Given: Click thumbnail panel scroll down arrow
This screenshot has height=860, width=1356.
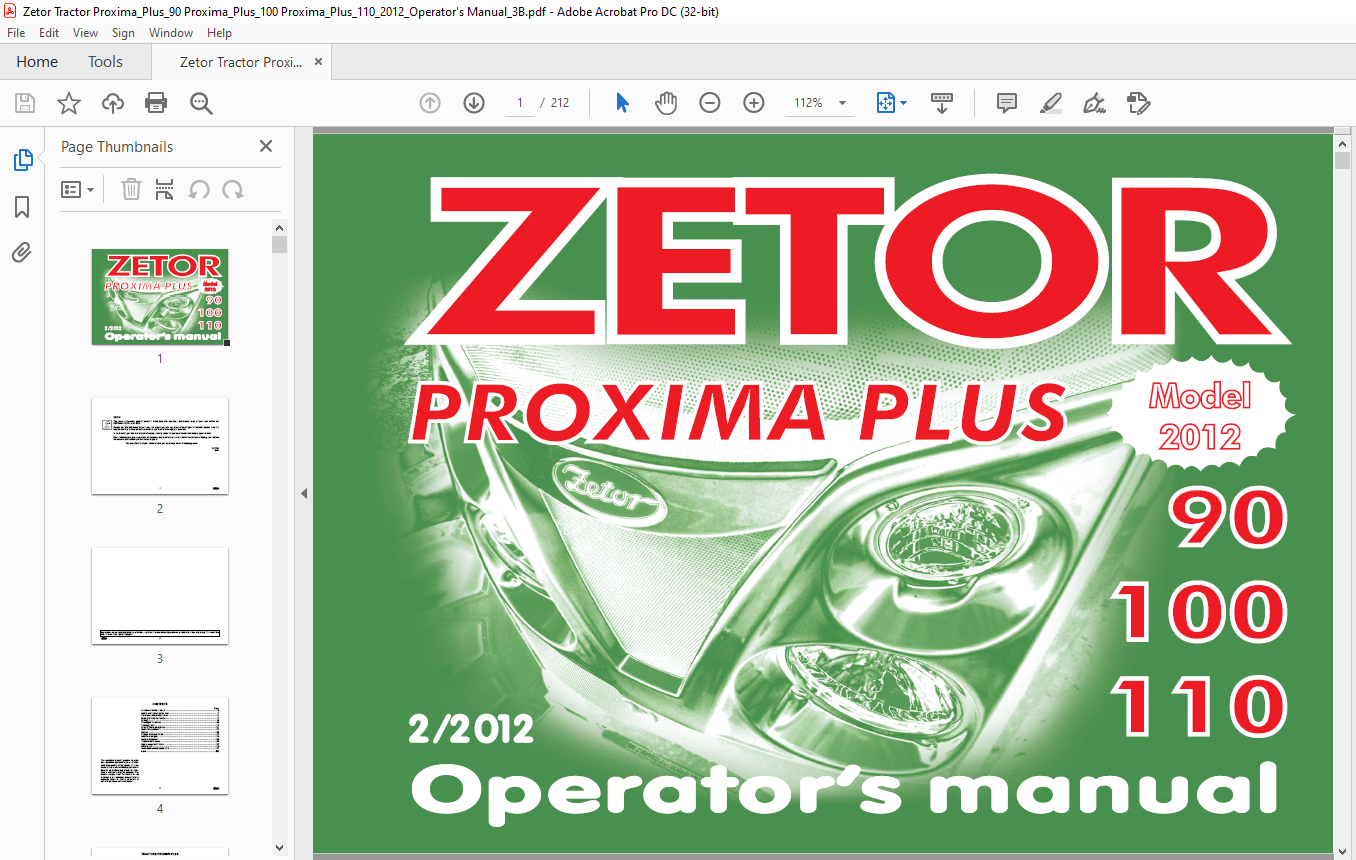Looking at the screenshot, I should point(279,847).
